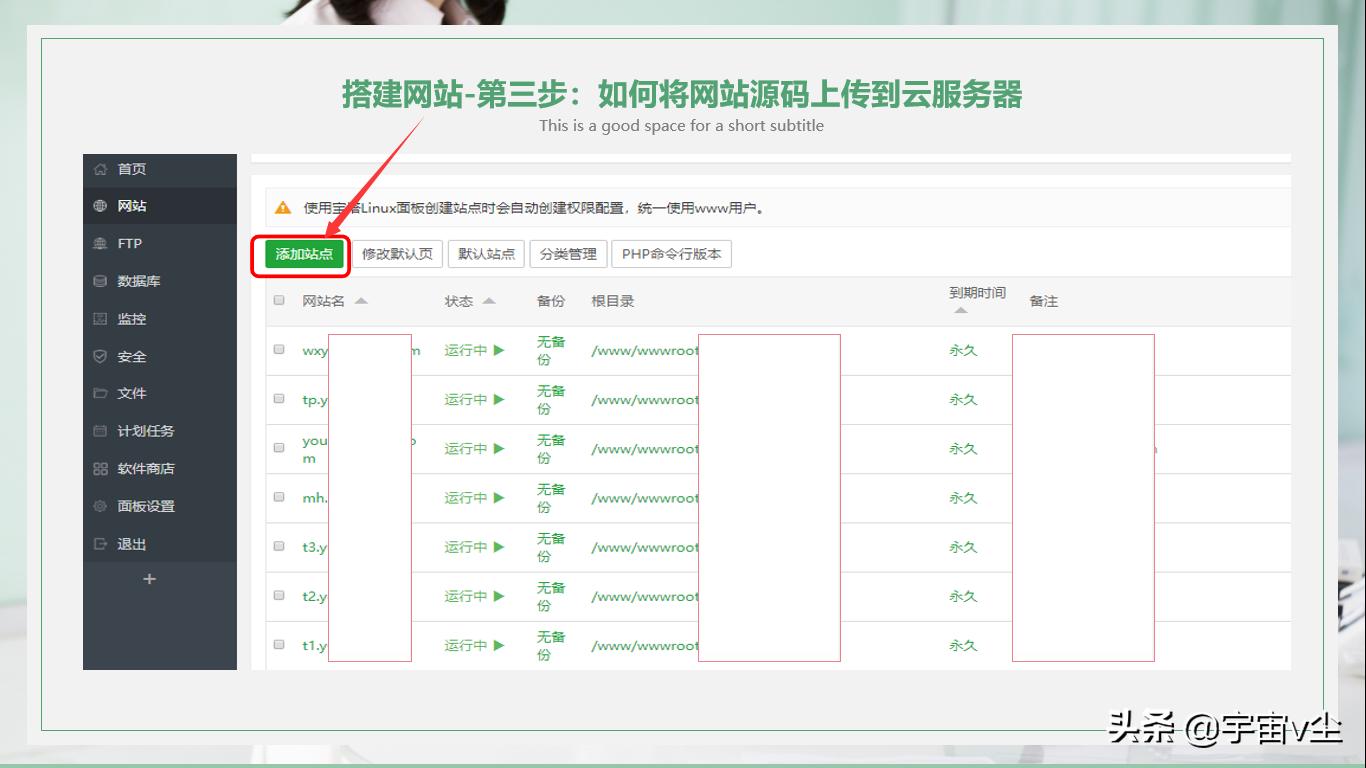Enable the checkbox beside the t1.y site
1366x768 pixels.
point(280,645)
